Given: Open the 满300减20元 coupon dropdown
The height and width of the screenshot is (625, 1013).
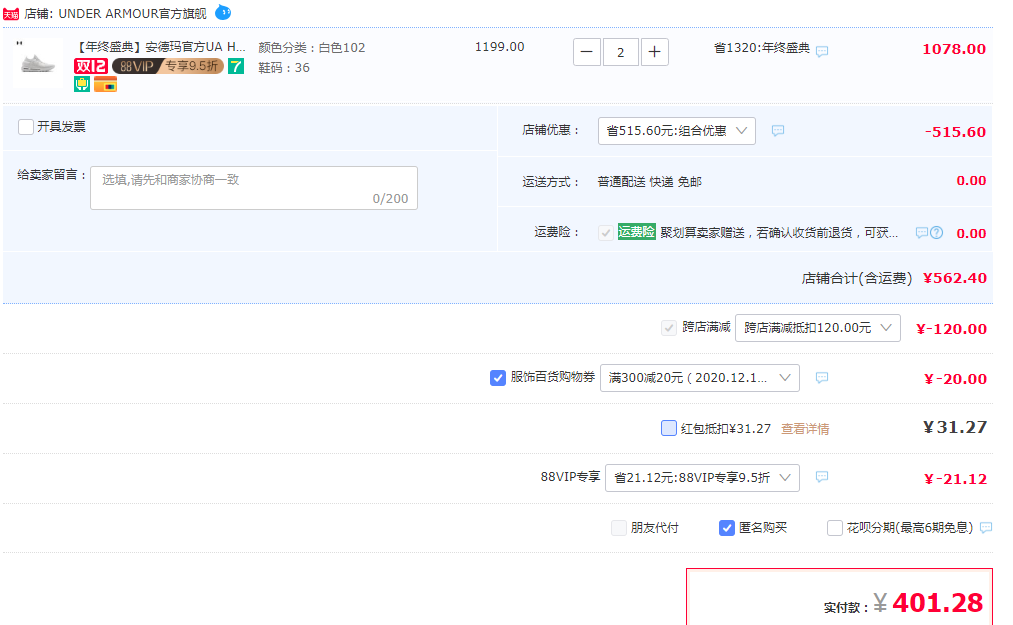Looking at the screenshot, I should pos(700,377).
